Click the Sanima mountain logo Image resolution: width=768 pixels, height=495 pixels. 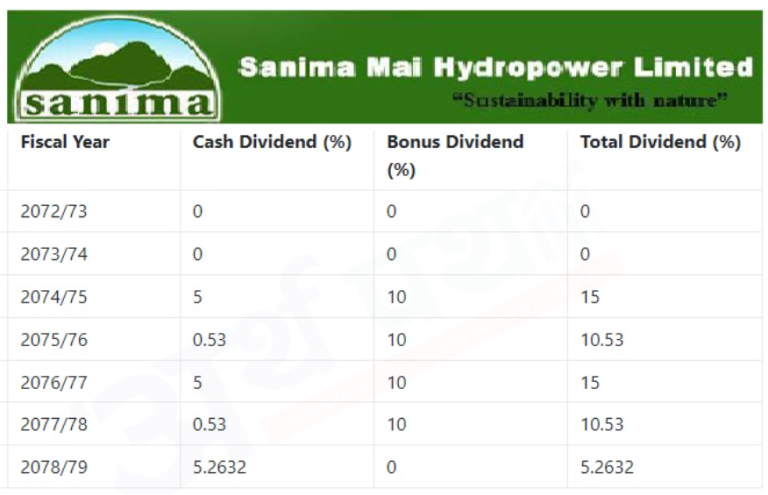(x=118, y=68)
